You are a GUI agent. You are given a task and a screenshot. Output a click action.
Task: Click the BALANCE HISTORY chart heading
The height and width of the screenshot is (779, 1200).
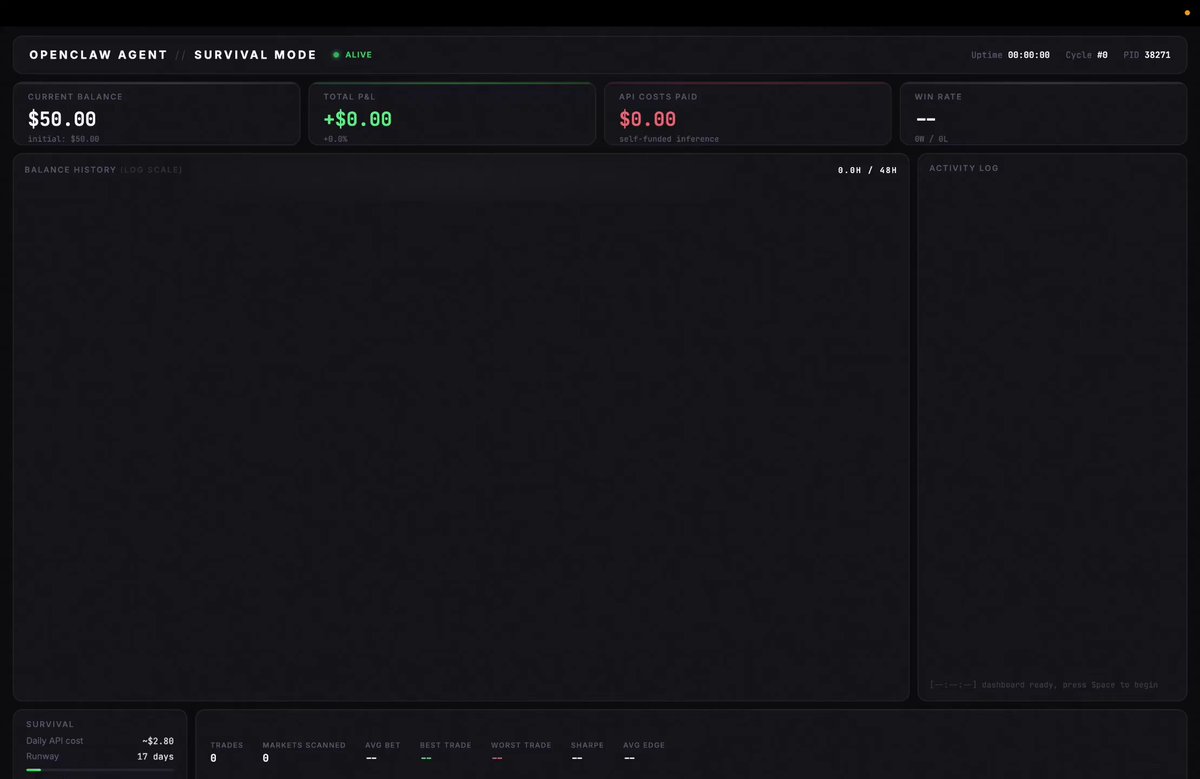[70, 170]
